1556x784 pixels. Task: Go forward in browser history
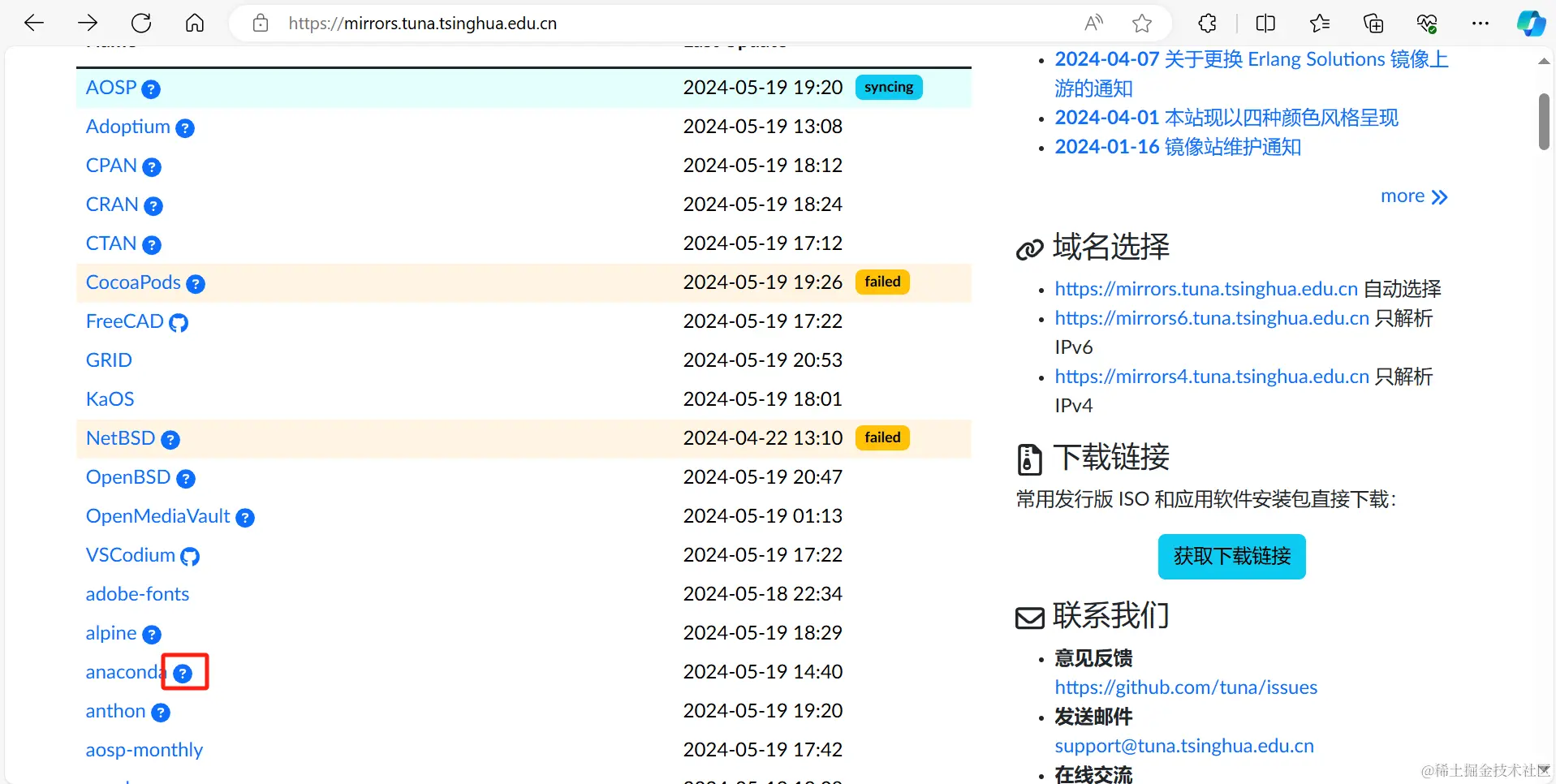(x=88, y=23)
